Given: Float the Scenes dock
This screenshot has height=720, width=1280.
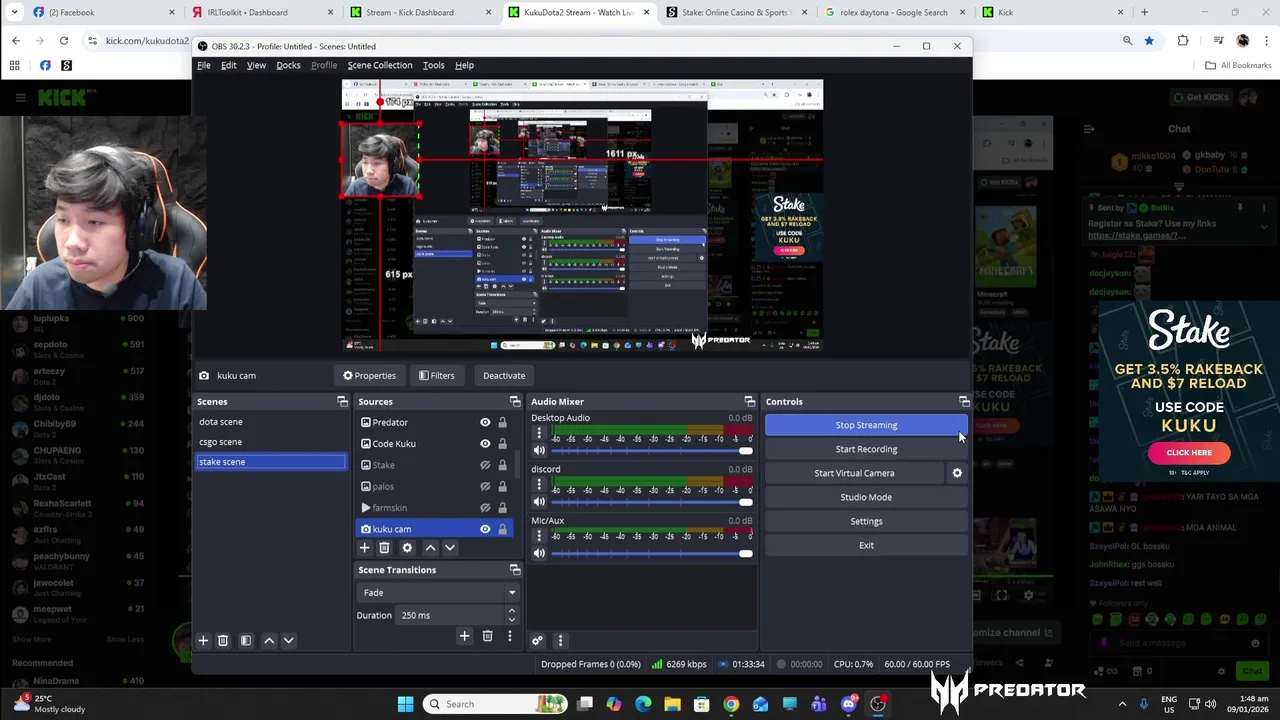Looking at the screenshot, I should (342, 402).
